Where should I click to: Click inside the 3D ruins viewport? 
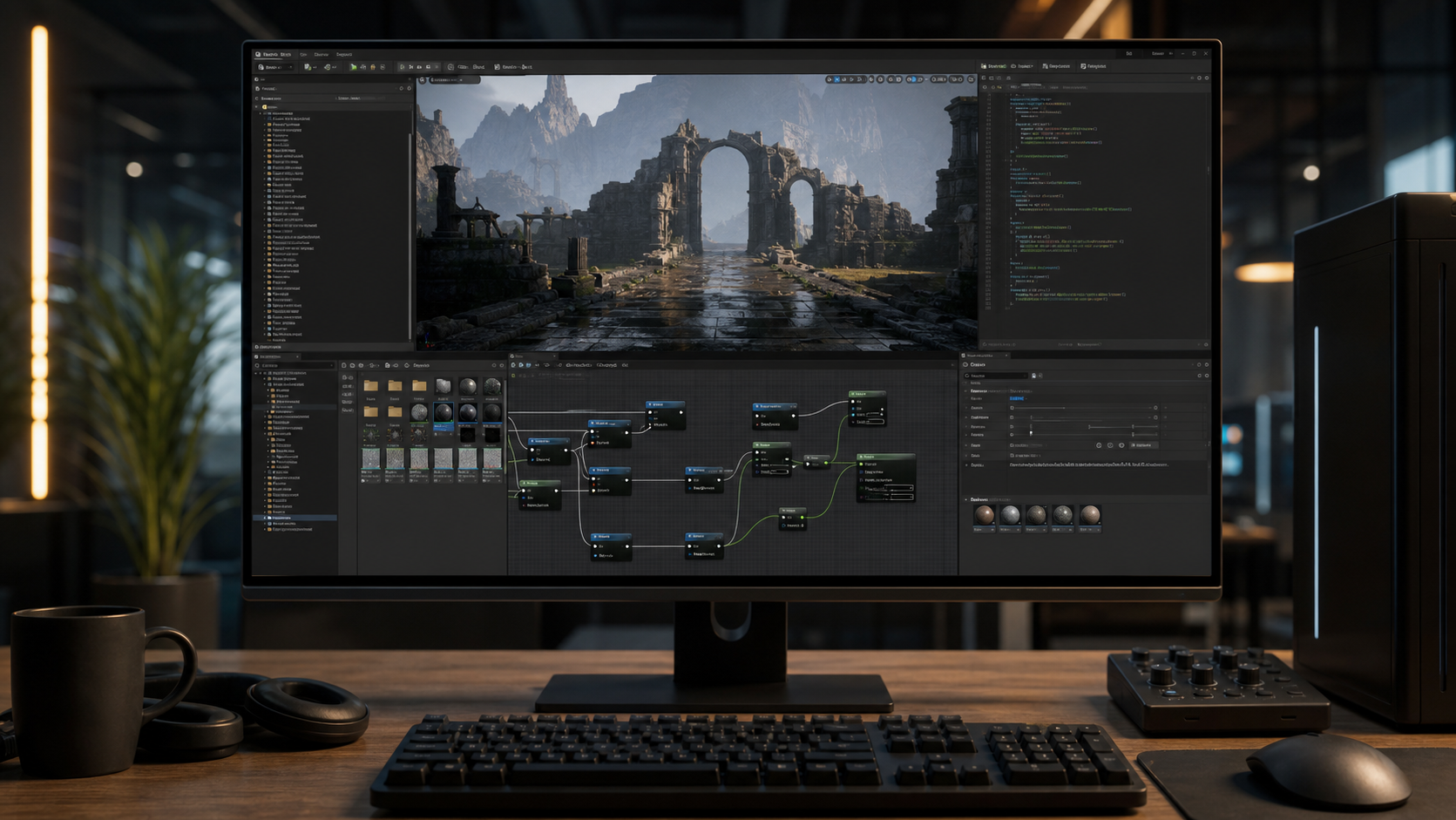click(x=695, y=213)
